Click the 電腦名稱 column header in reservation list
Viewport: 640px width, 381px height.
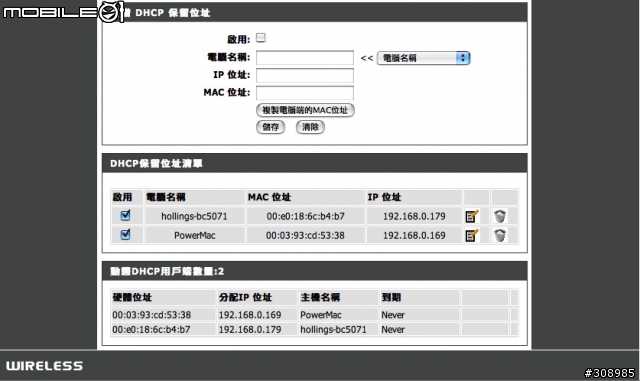coord(166,197)
